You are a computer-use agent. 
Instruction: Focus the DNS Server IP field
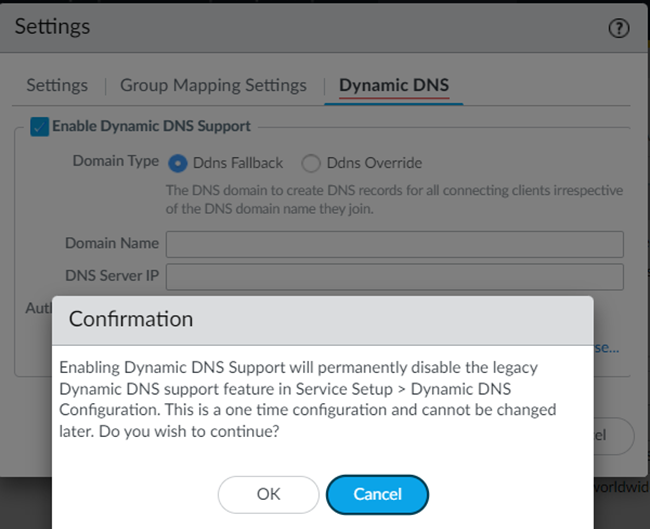point(394,277)
